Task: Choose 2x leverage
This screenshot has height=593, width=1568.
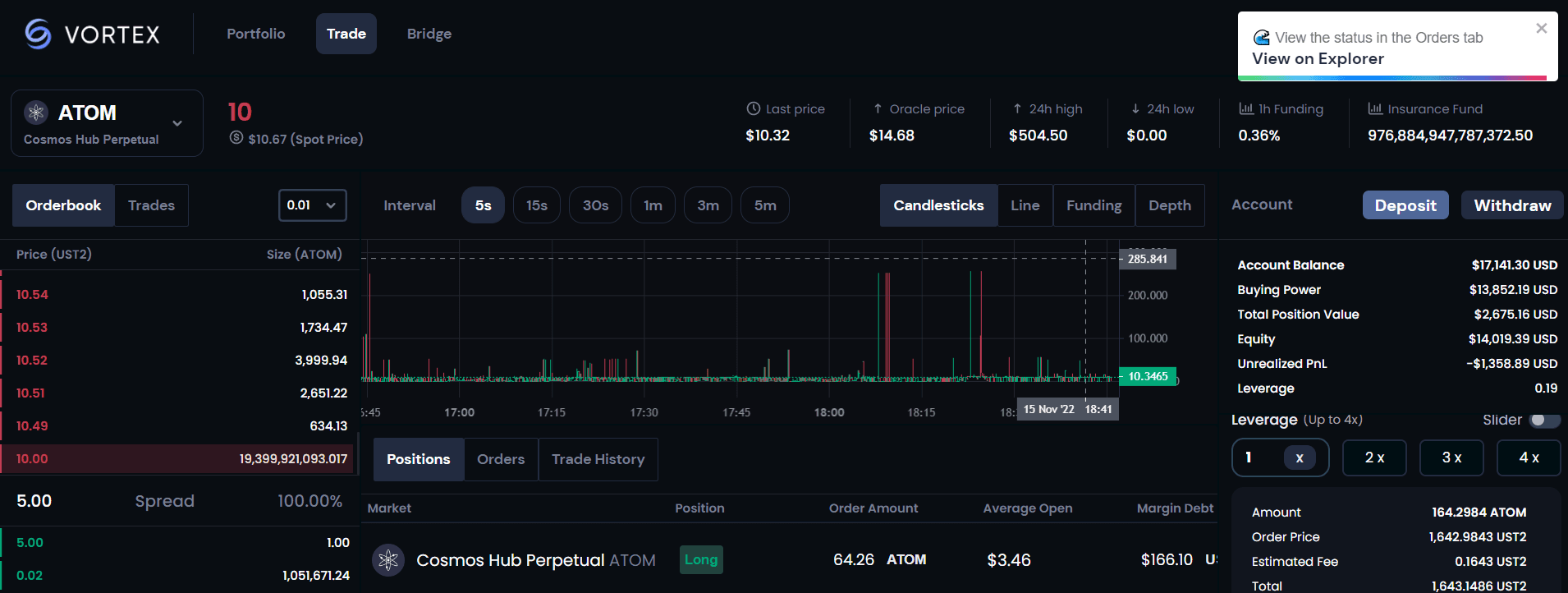Action: (1374, 457)
